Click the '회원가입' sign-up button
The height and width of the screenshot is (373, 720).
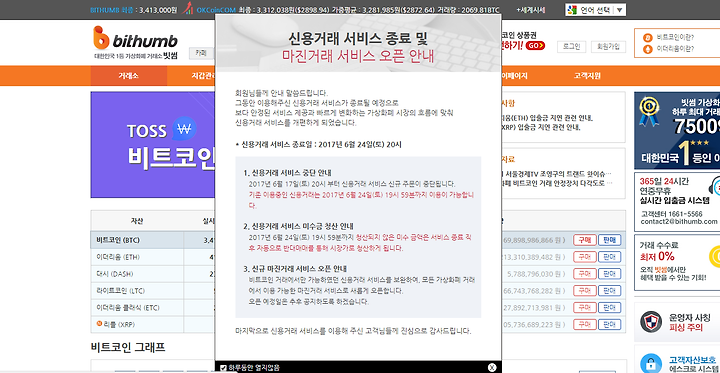[608, 46]
